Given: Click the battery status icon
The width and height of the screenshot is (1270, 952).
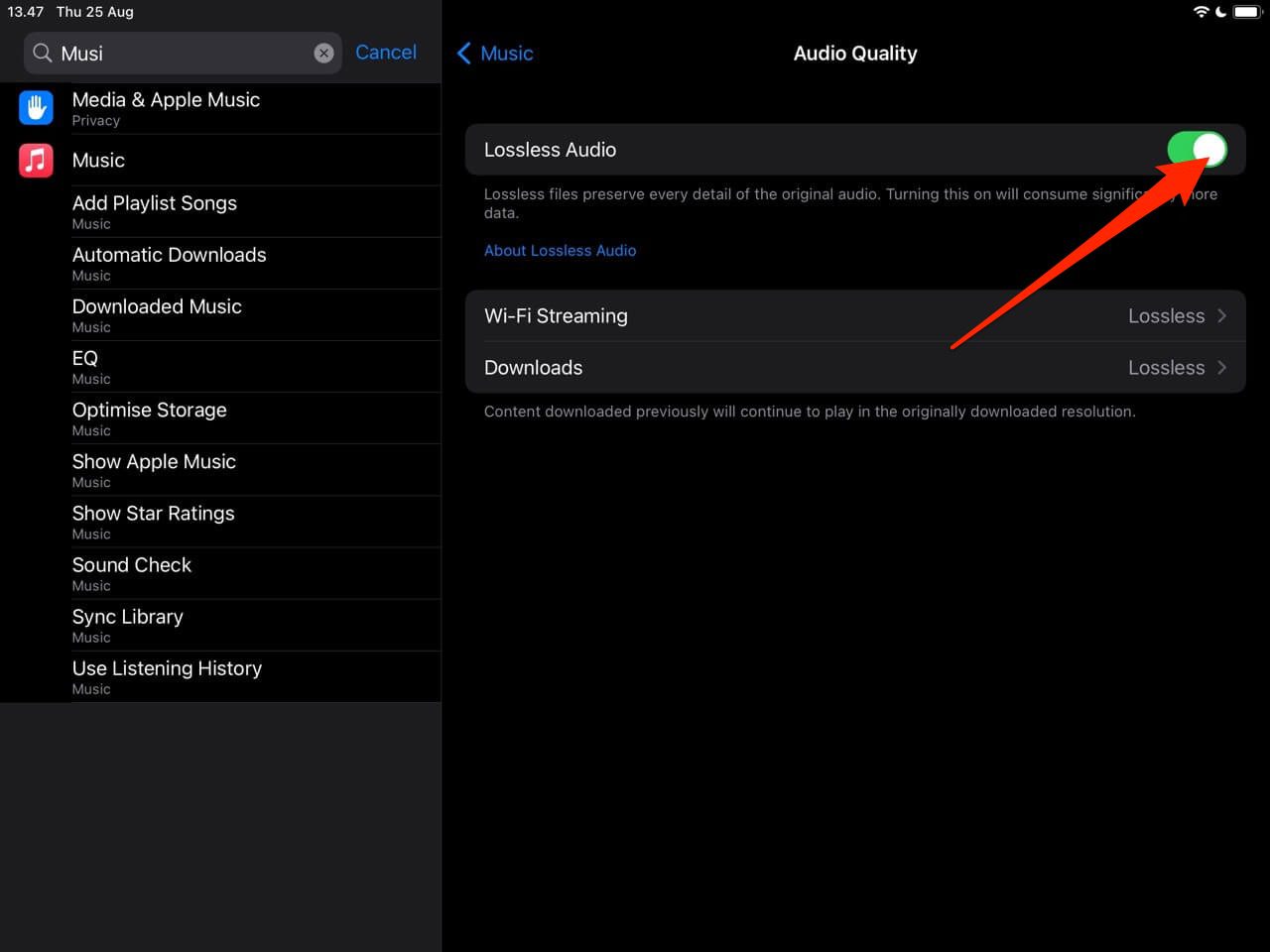Looking at the screenshot, I should click(1246, 12).
